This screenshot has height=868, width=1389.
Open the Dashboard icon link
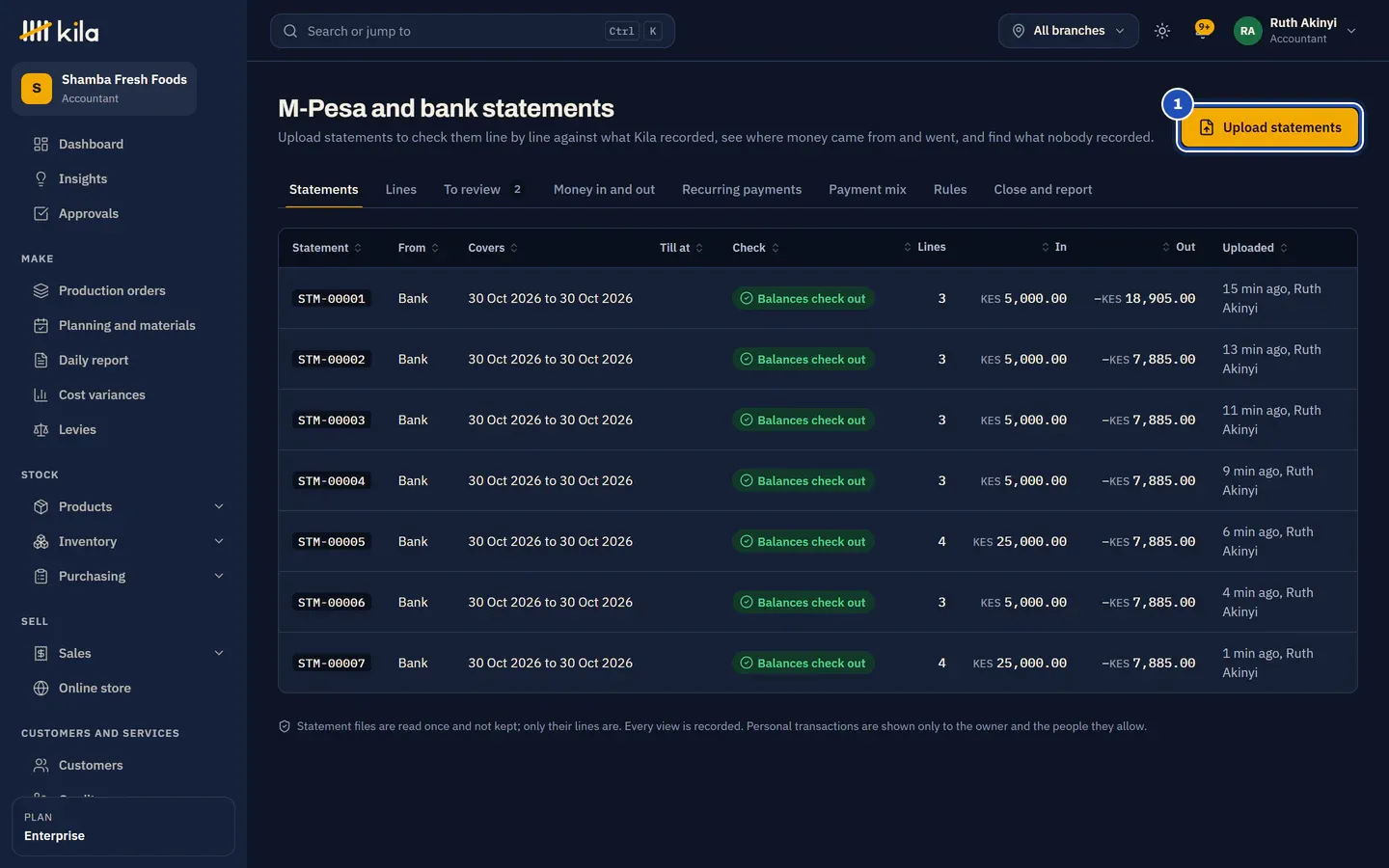tap(41, 144)
